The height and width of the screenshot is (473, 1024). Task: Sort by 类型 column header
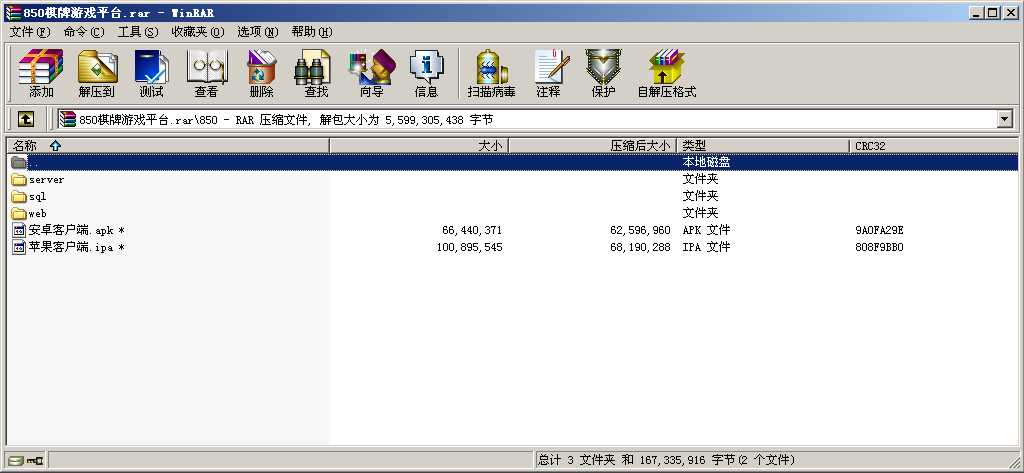pos(763,146)
